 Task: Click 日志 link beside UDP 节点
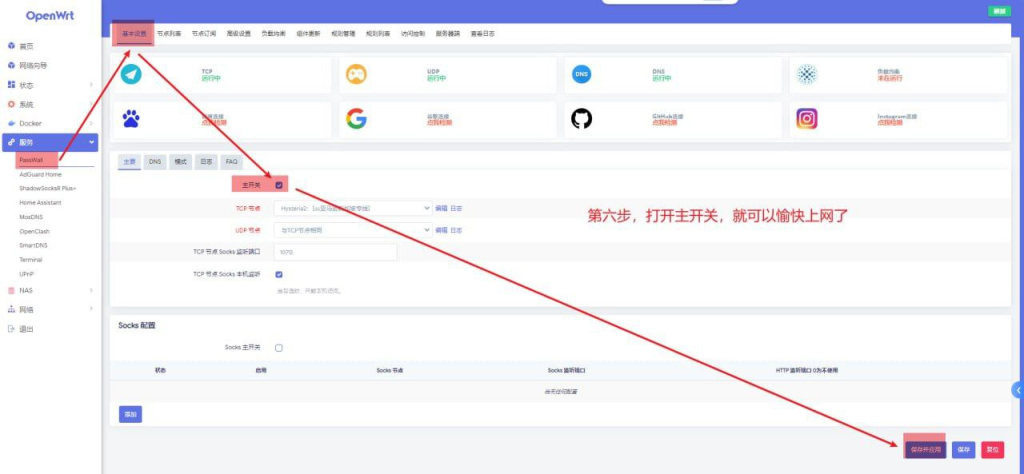(456, 230)
